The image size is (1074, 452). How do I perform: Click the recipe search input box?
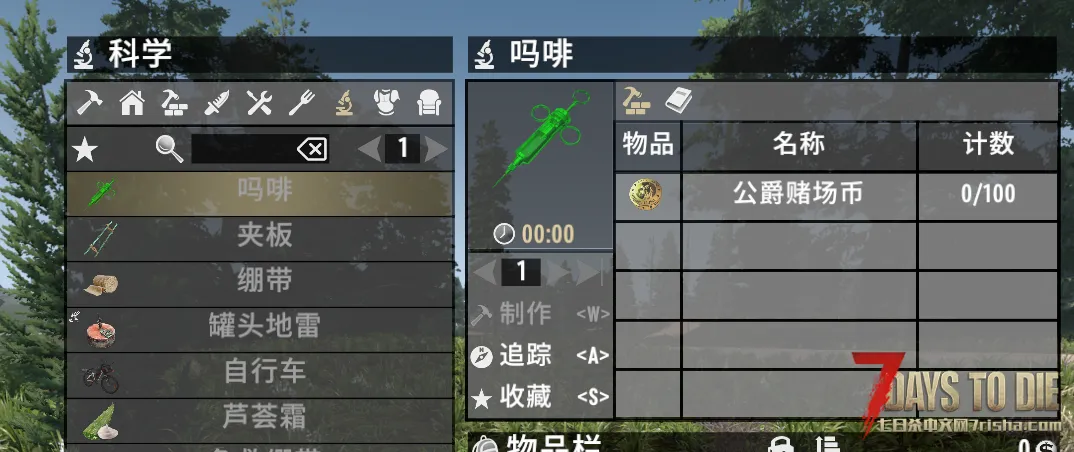(243, 149)
